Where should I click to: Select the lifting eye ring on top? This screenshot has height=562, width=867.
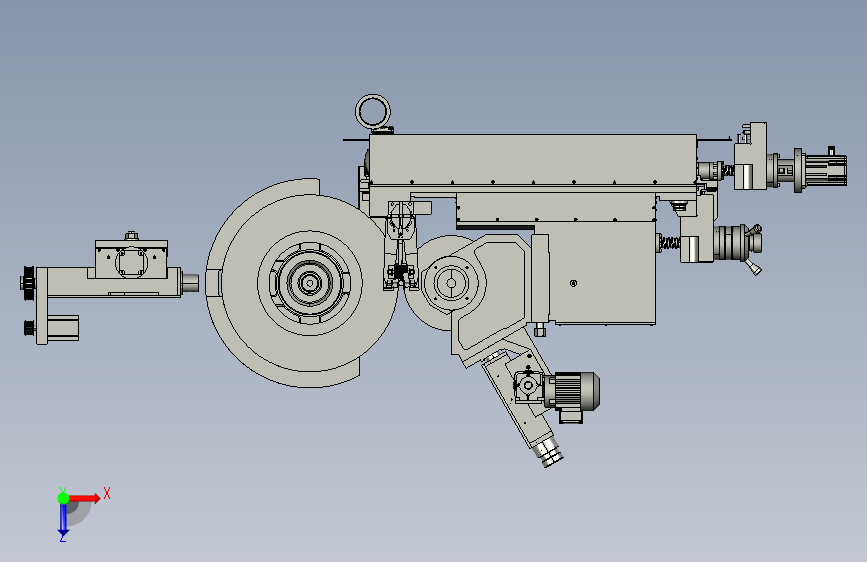[x=373, y=111]
